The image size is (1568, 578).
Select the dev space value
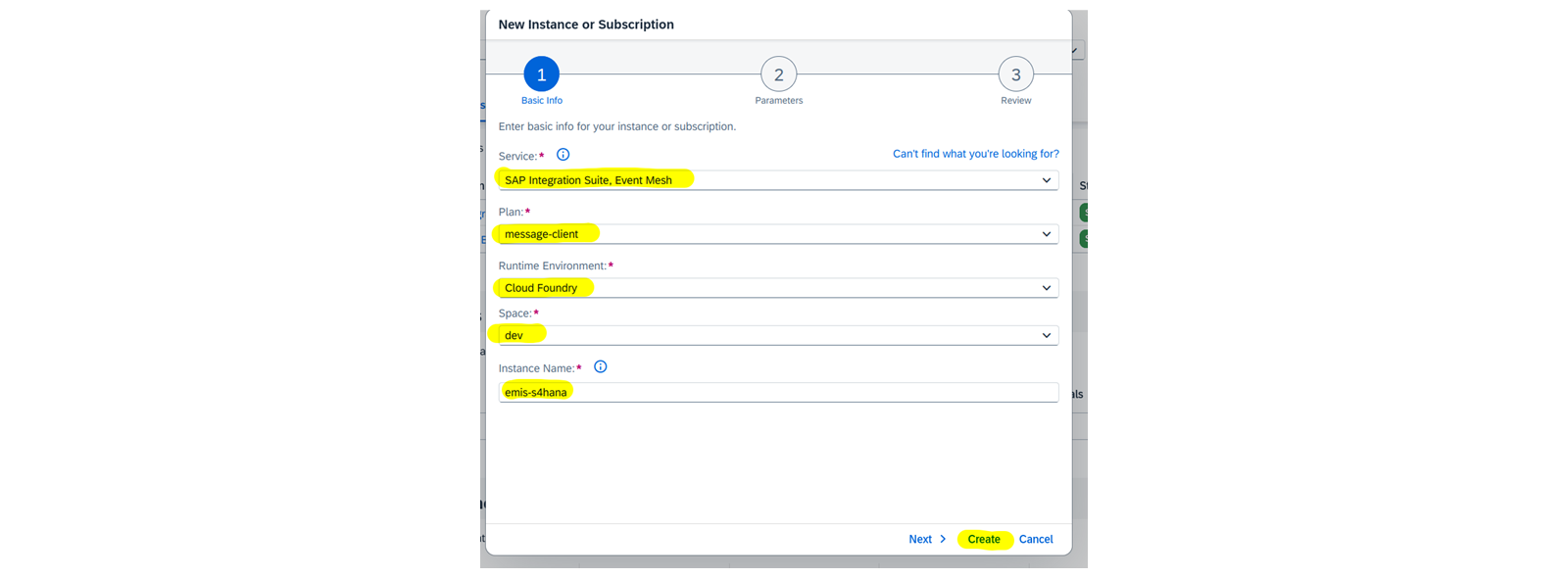click(514, 335)
